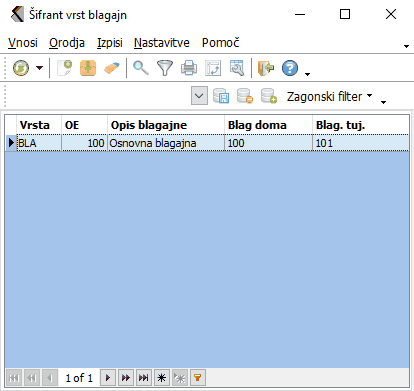Select the Blag doma 100 cell
The width and height of the screenshot is (414, 391).
click(x=269, y=143)
